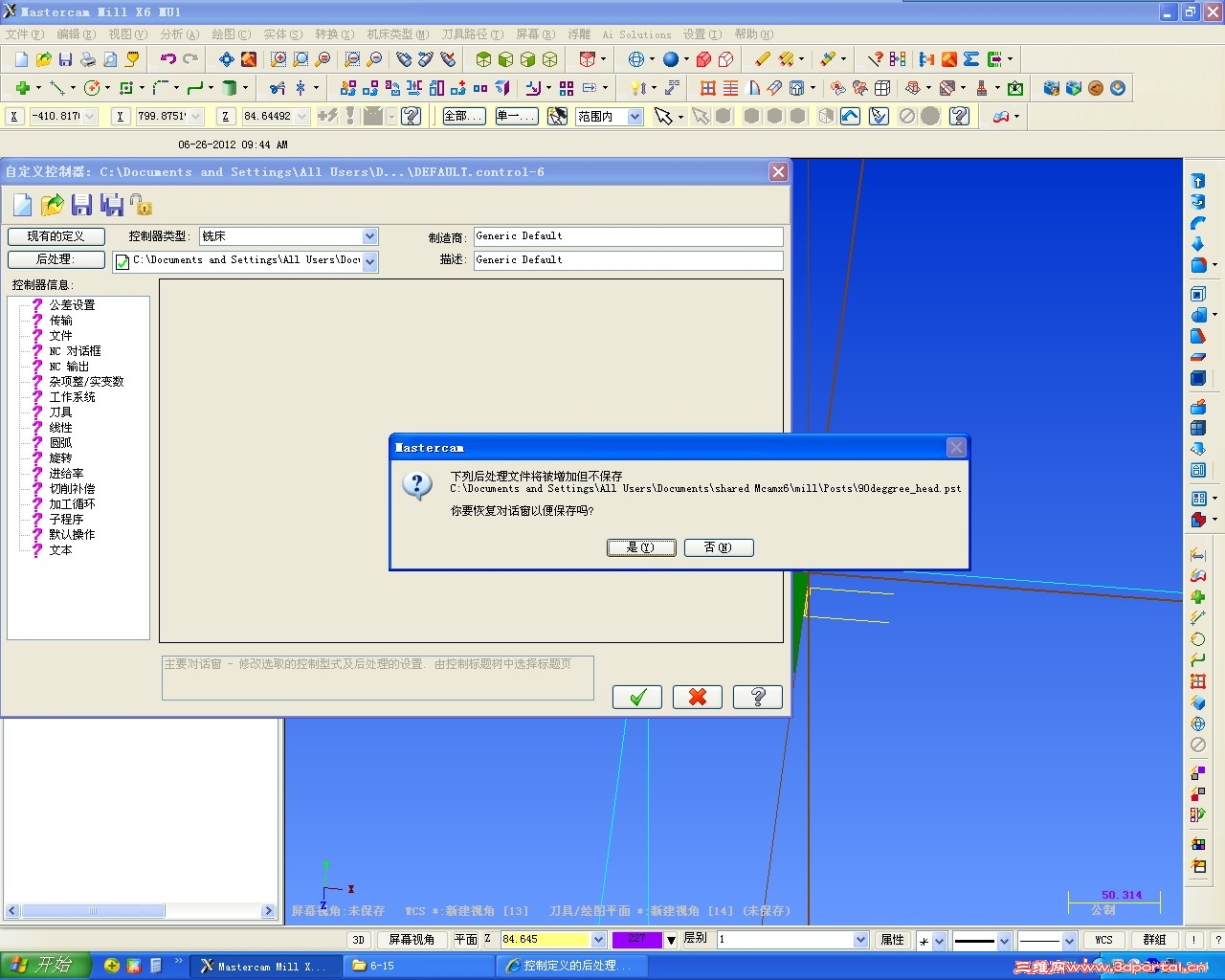Click the Save As icon in controller dialog
Image resolution: width=1225 pixels, height=980 pixels.
pos(112,205)
